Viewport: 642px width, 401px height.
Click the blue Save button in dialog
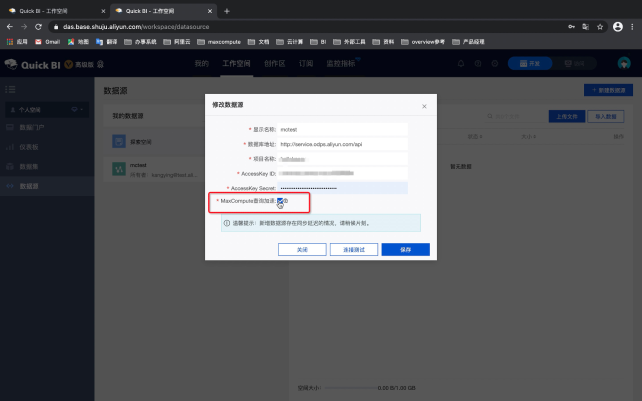pos(405,249)
